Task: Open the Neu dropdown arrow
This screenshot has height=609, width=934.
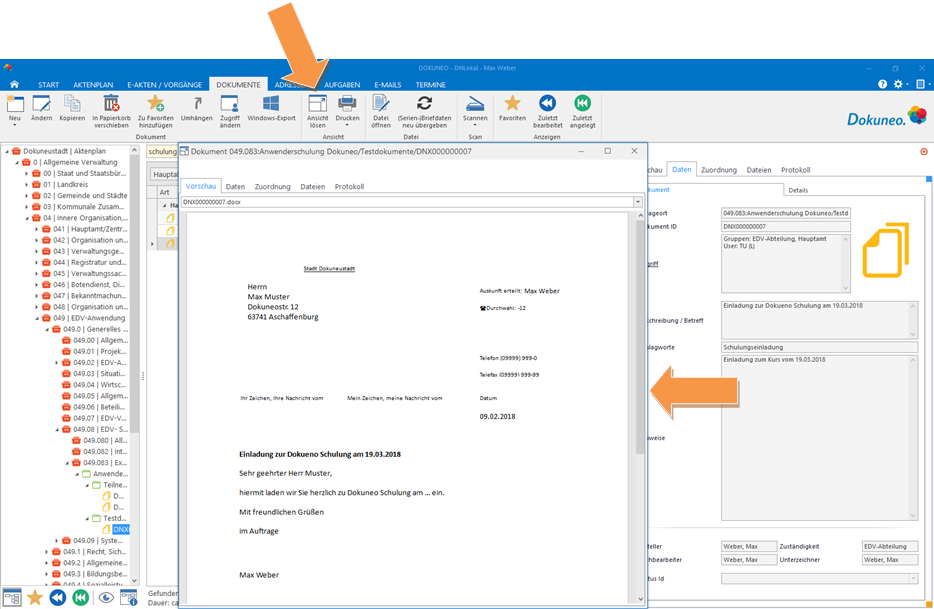Action: click(x=15, y=125)
